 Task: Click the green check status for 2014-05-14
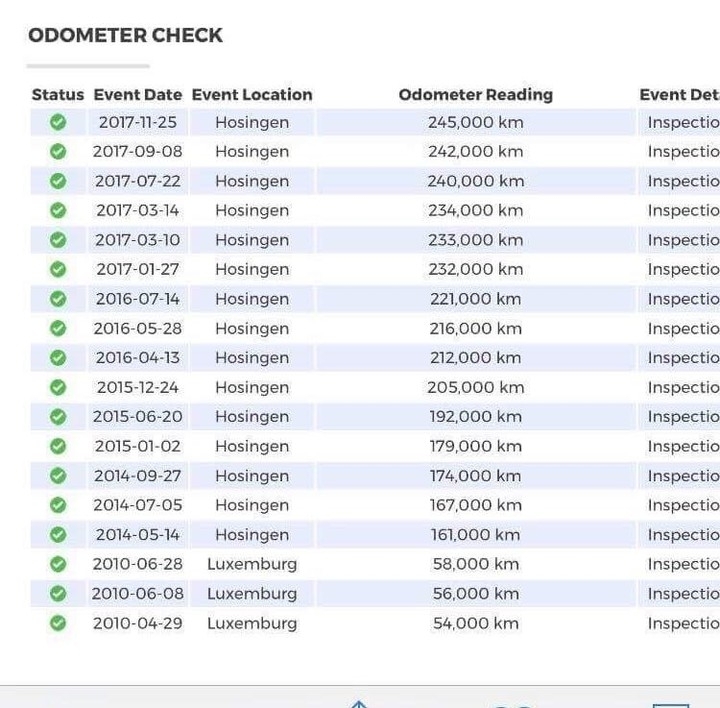pos(58,534)
